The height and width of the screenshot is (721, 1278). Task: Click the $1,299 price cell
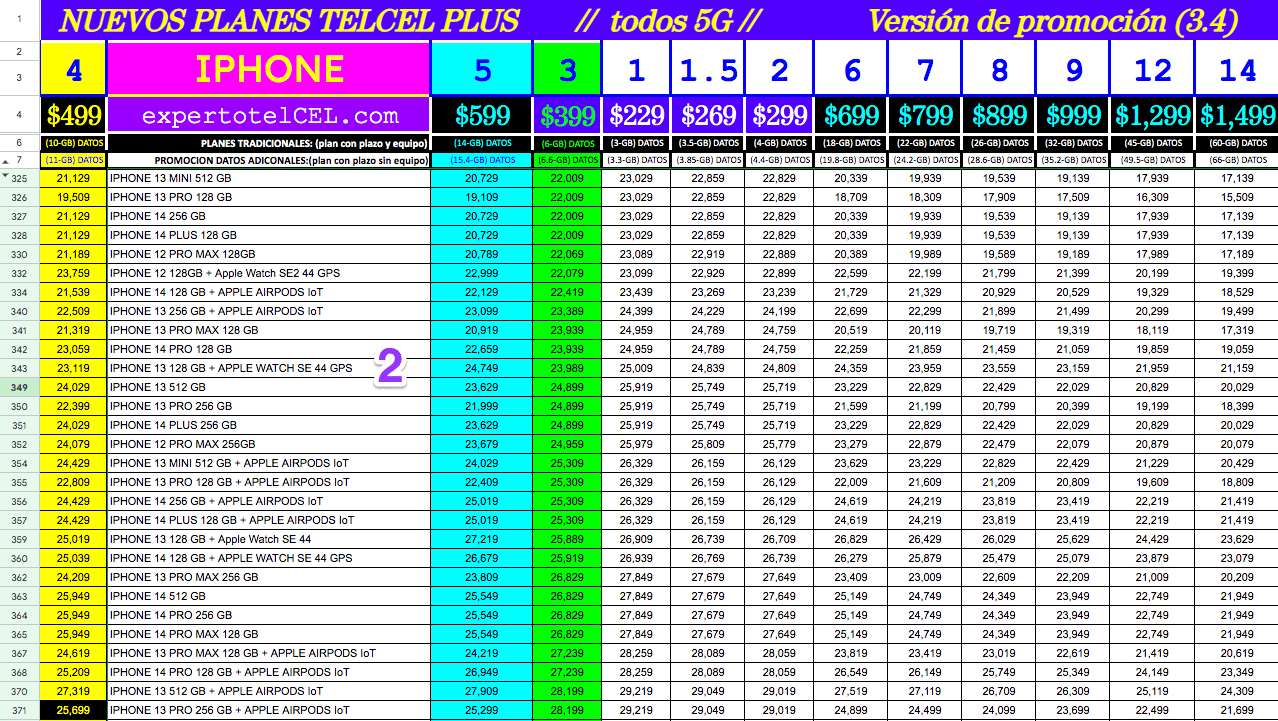(x=1153, y=116)
